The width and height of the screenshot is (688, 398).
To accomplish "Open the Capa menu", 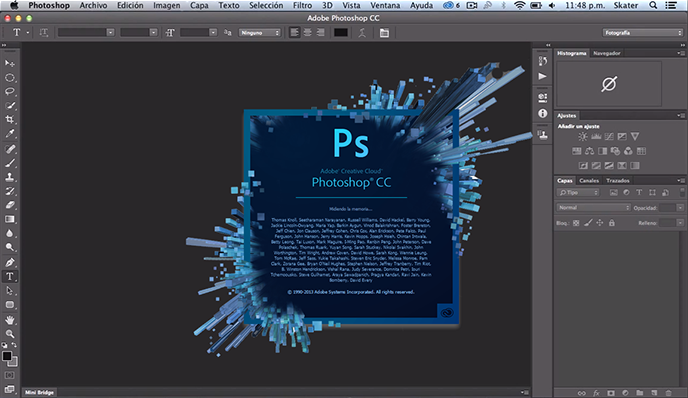I will click(199, 5).
